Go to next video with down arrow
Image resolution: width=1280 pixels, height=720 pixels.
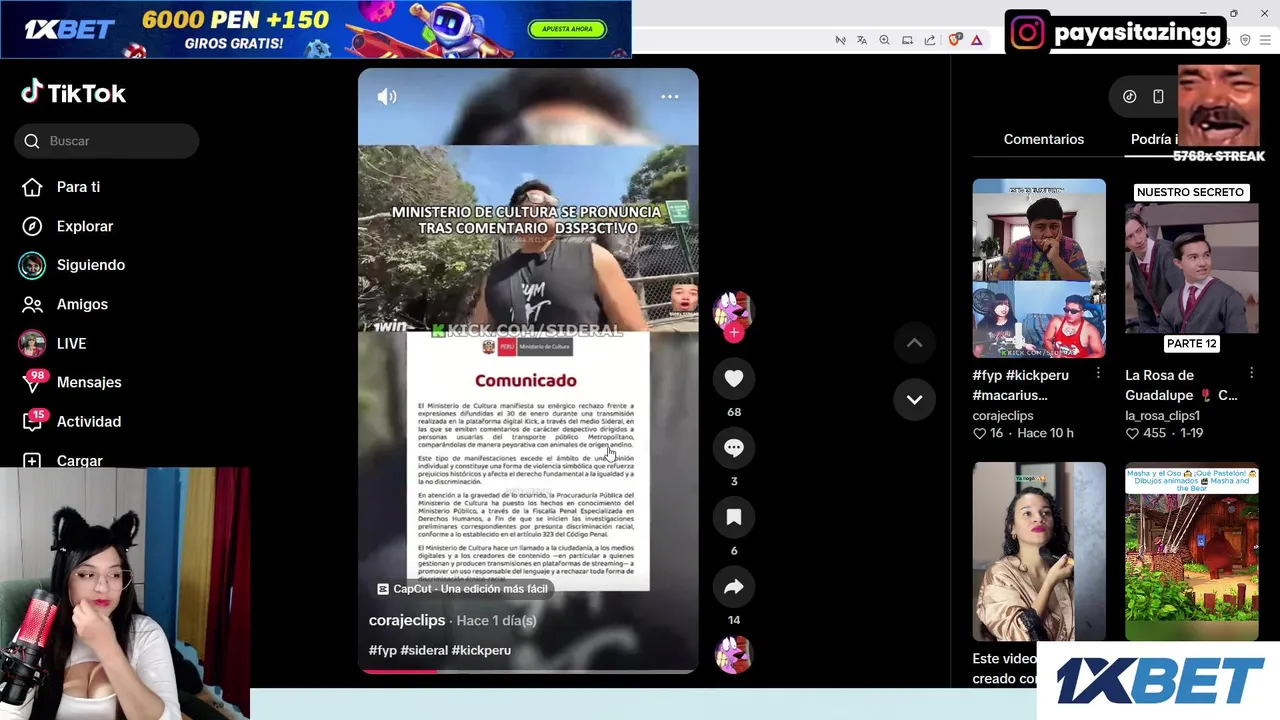click(x=914, y=399)
